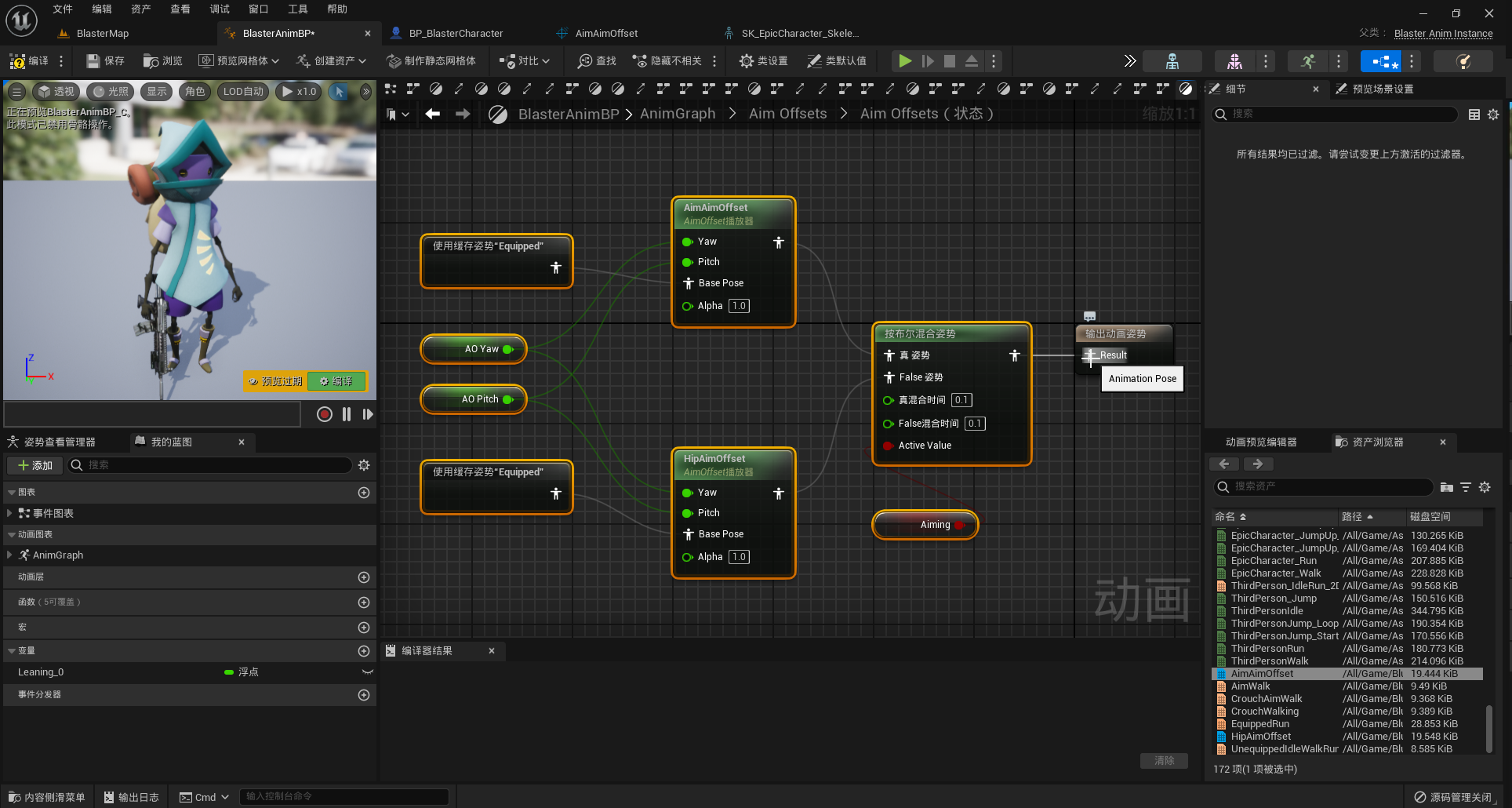Viewport: 1512px width, 808px height.
Task: Change the Perspective (透视) view mode
Action: pos(56,92)
